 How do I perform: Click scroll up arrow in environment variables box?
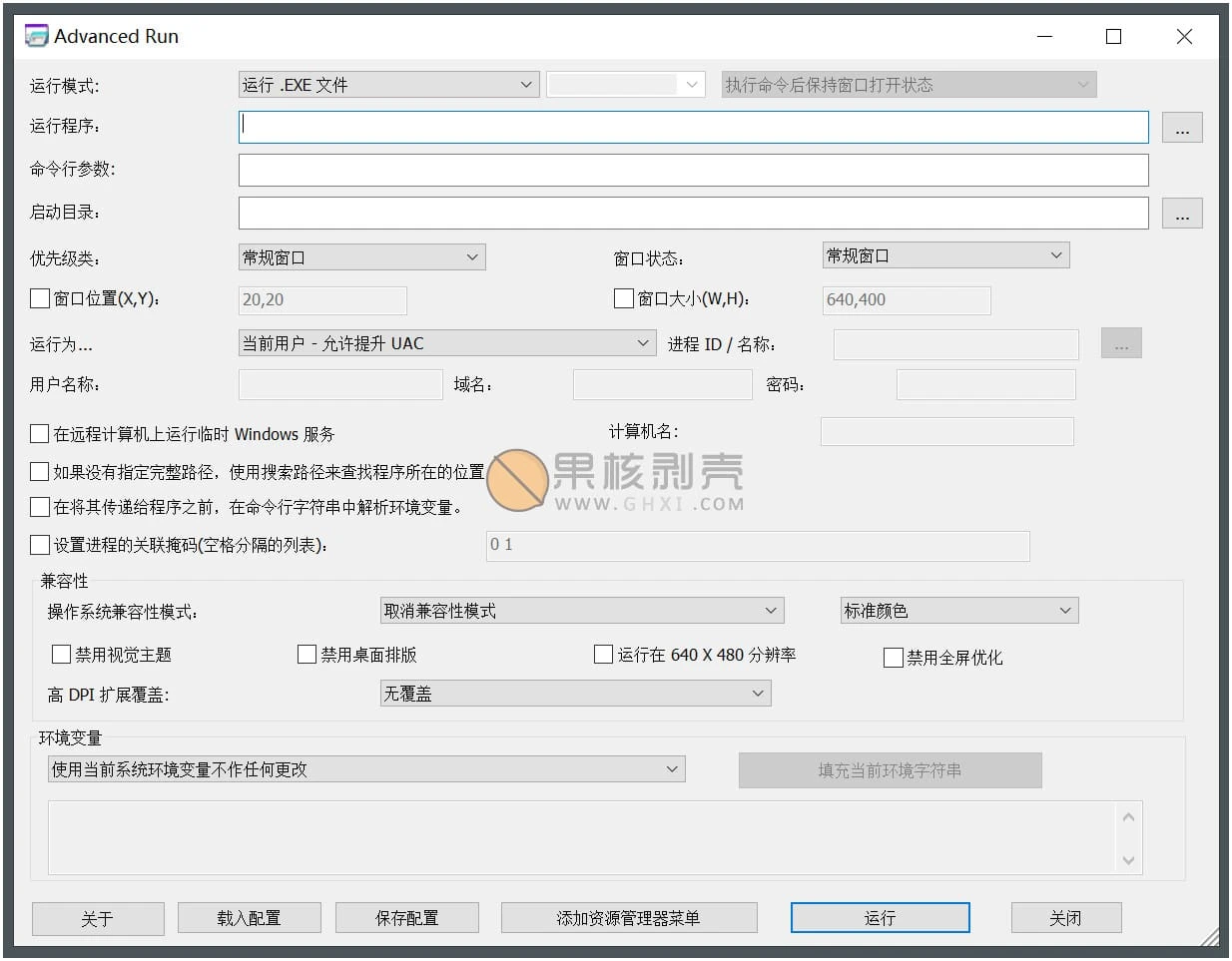[x=1128, y=817]
